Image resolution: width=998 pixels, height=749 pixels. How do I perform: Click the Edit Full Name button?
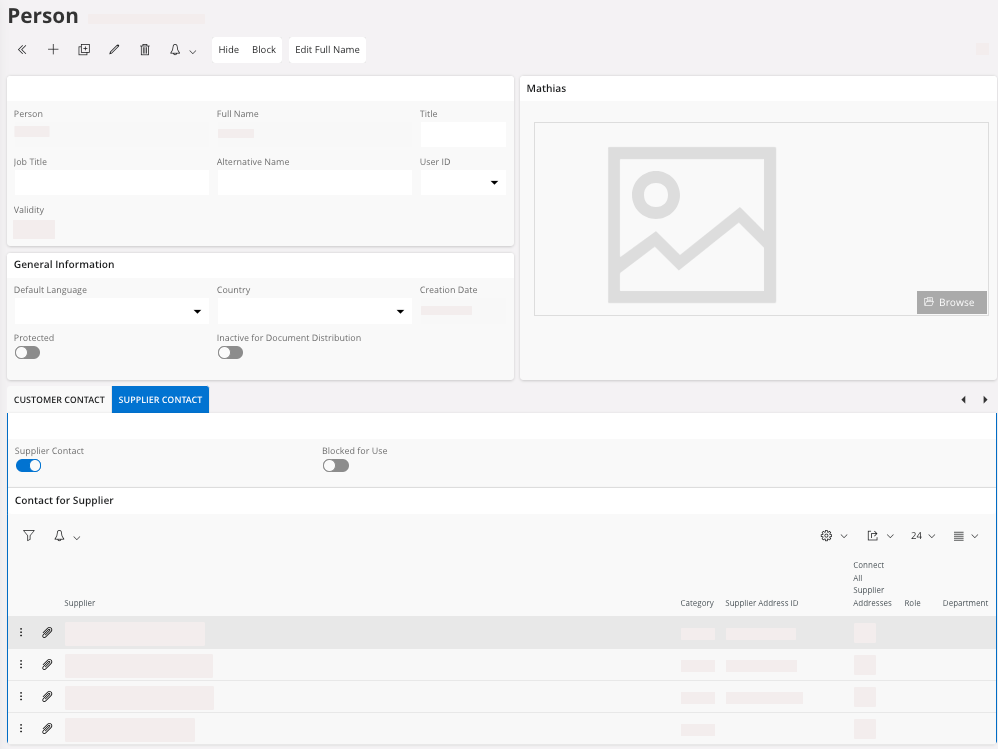(x=327, y=50)
